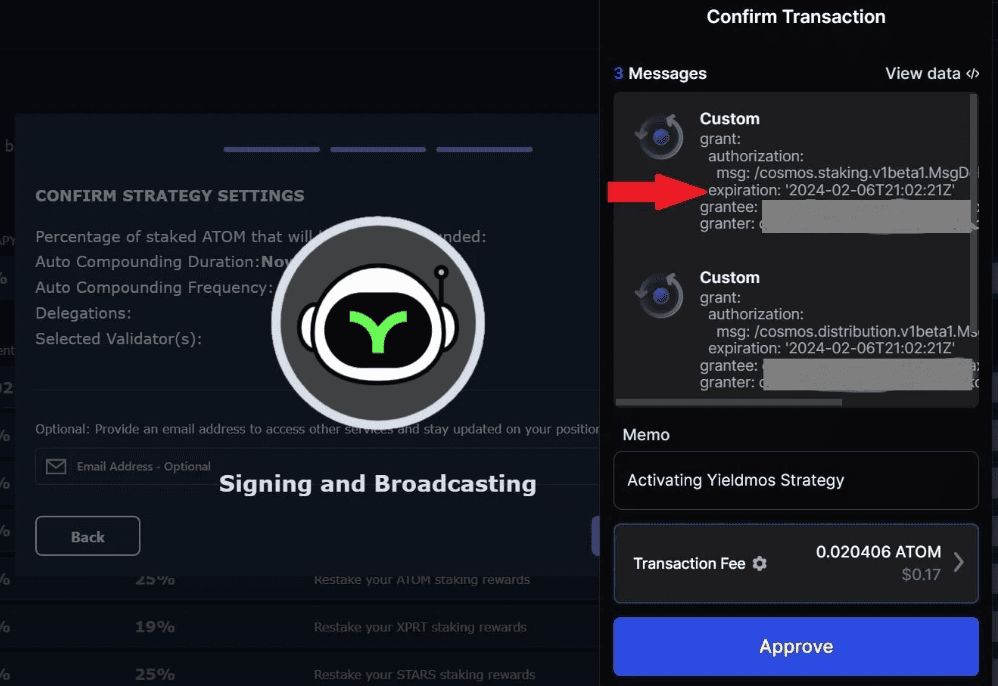Select the Restake your STARS staking rewards row
The width and height of the screenshot is (998, 686).
(299, 671)
